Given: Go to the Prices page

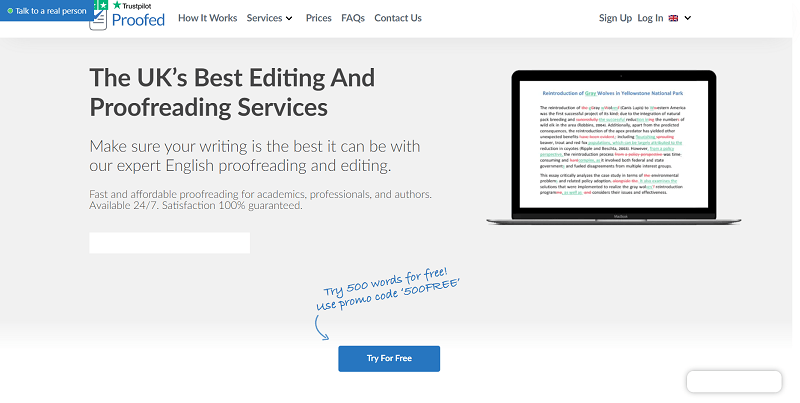Looking at the screenshot, I should [x=318, y=18].
